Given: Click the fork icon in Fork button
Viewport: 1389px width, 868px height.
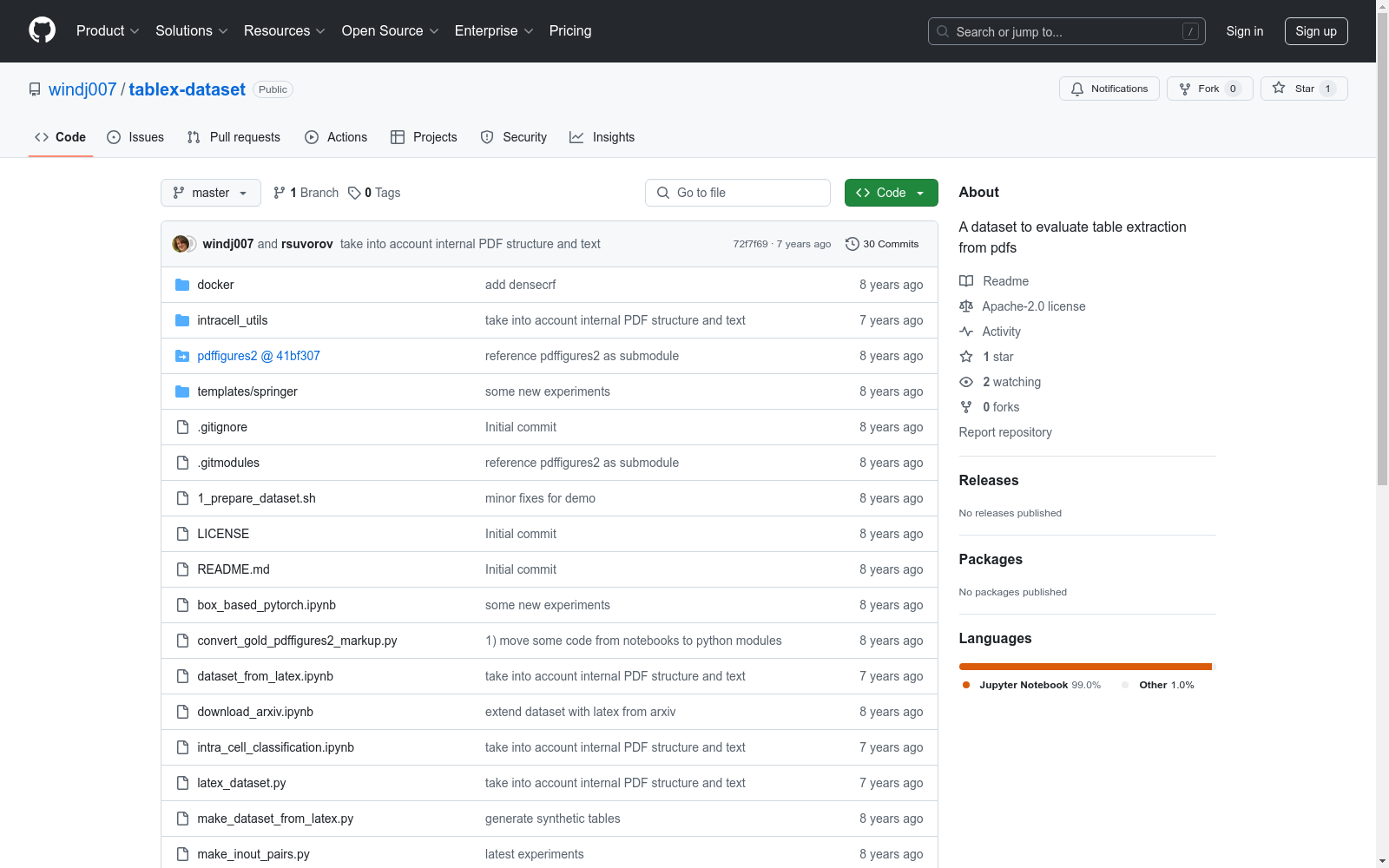Looking at the screenshot, I should click(1185, 89).
